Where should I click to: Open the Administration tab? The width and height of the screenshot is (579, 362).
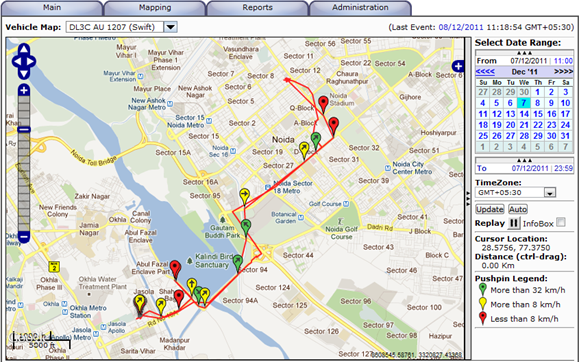pos(360,8)
